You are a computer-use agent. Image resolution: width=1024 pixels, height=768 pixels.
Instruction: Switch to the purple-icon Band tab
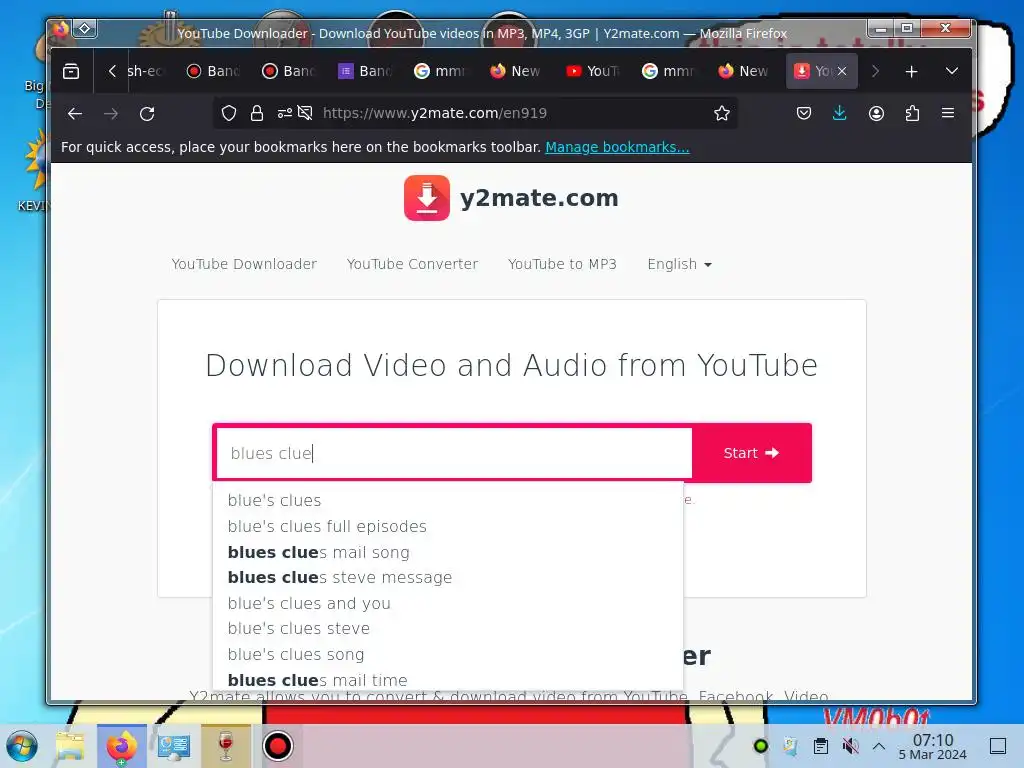coord(364,71)
